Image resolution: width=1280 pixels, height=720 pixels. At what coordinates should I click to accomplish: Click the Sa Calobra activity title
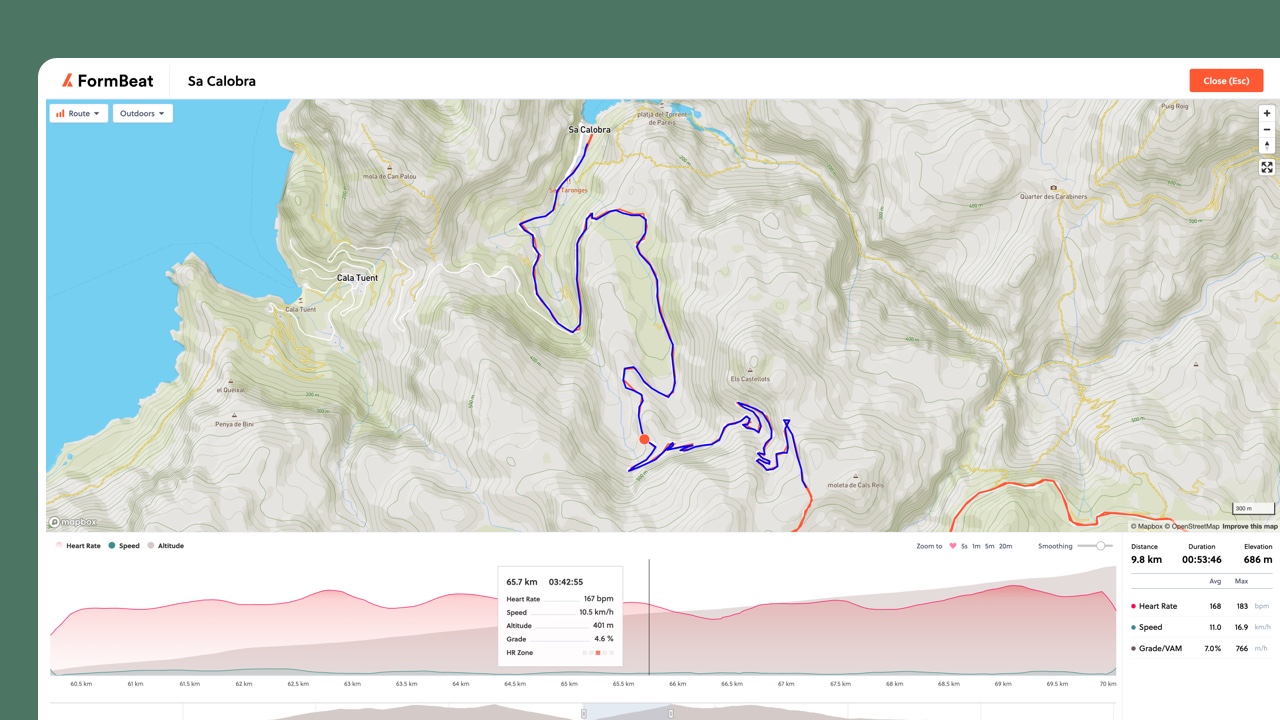point(222,81)
